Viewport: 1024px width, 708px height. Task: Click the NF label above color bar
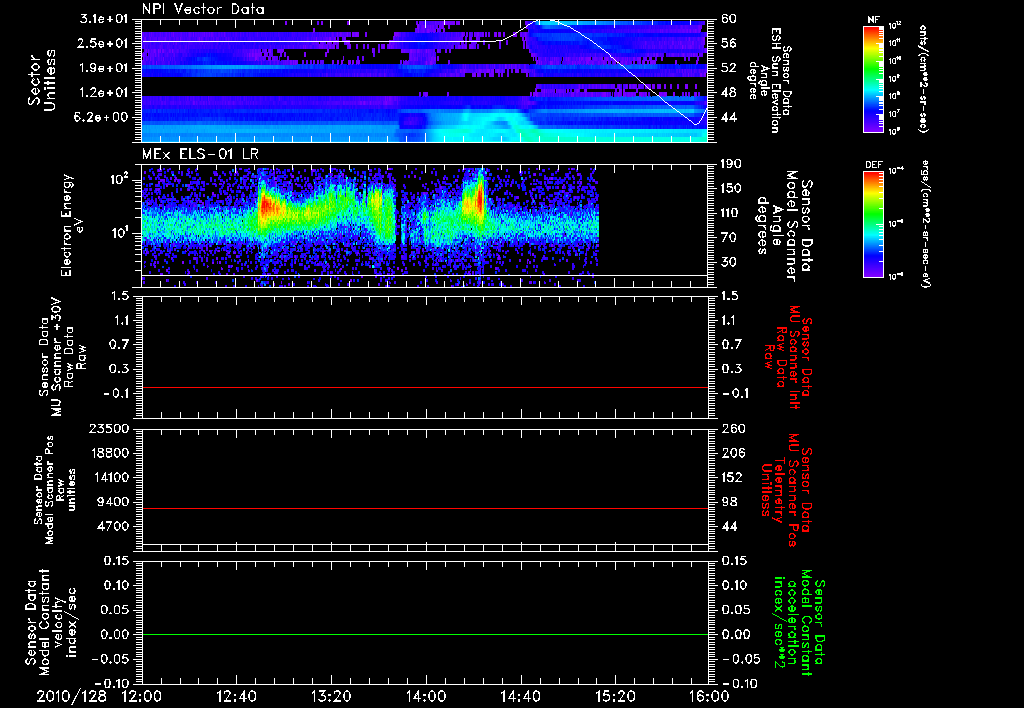click(x=873, y=20)
